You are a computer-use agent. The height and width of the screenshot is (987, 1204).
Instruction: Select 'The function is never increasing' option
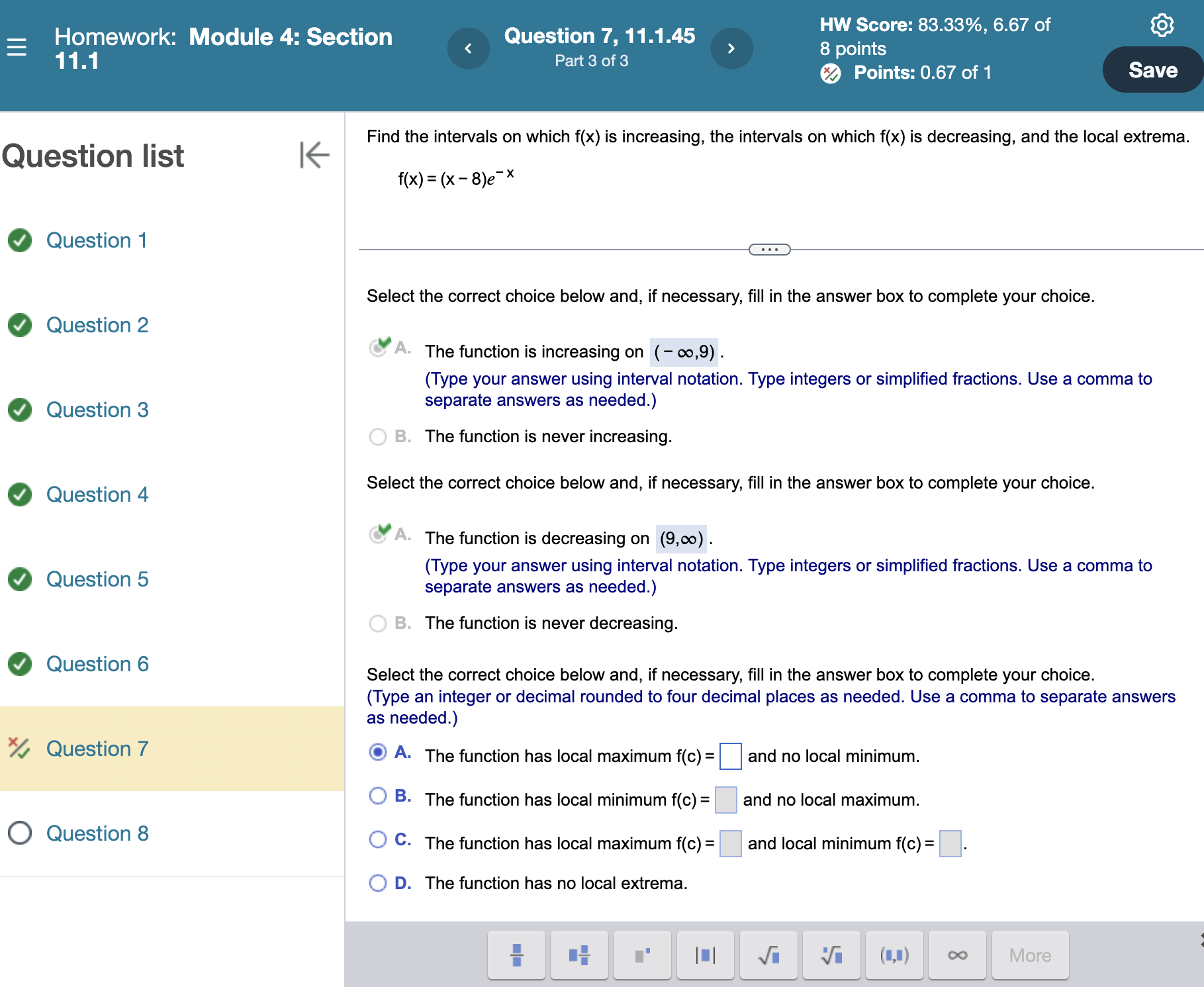click(378, 437)
